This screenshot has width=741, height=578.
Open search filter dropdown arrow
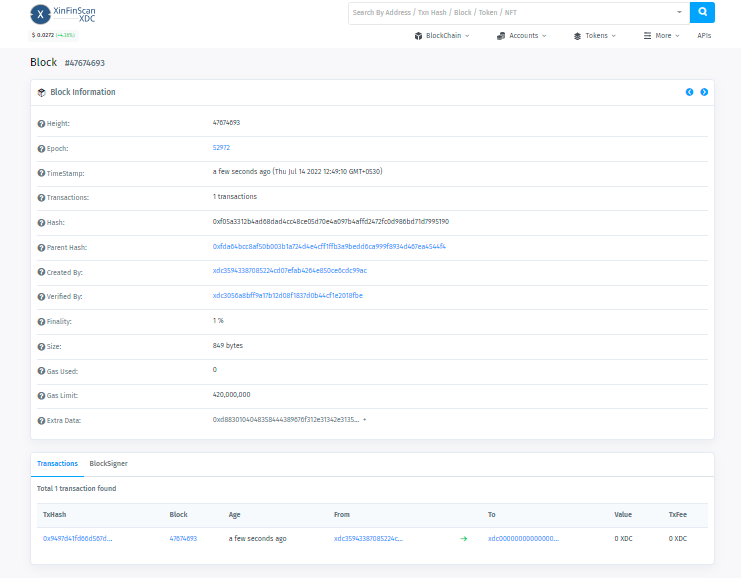click(x=680, y=12)
